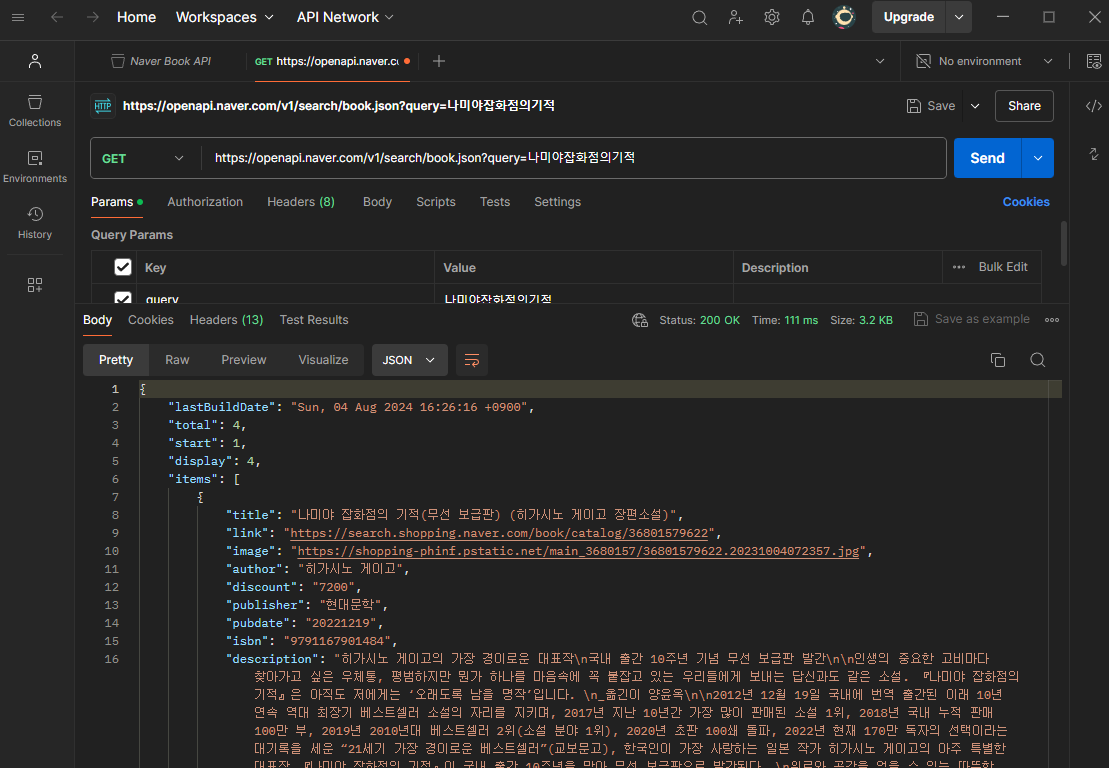The width and height of the screenshot is (1109, 768).
Task: Go to Home
Action: [137, 17]
